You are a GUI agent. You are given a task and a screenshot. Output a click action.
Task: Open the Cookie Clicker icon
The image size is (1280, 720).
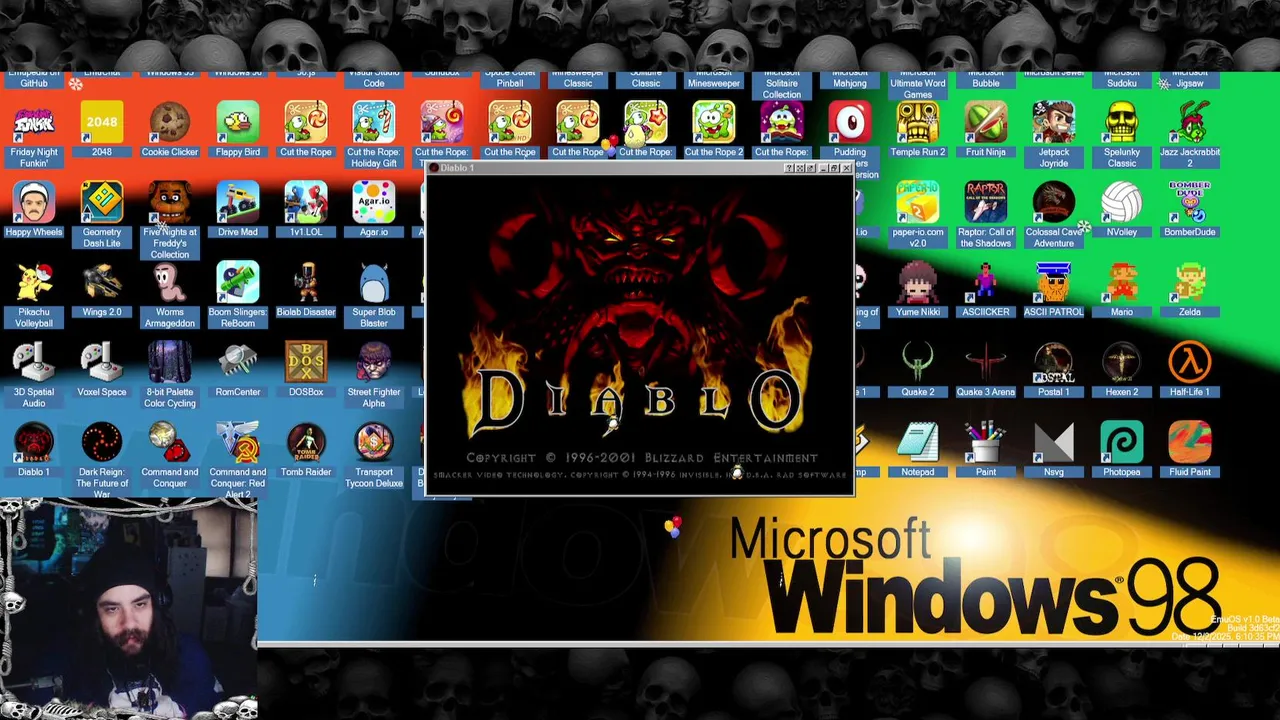pyautogui.click(x=170, y=123)
